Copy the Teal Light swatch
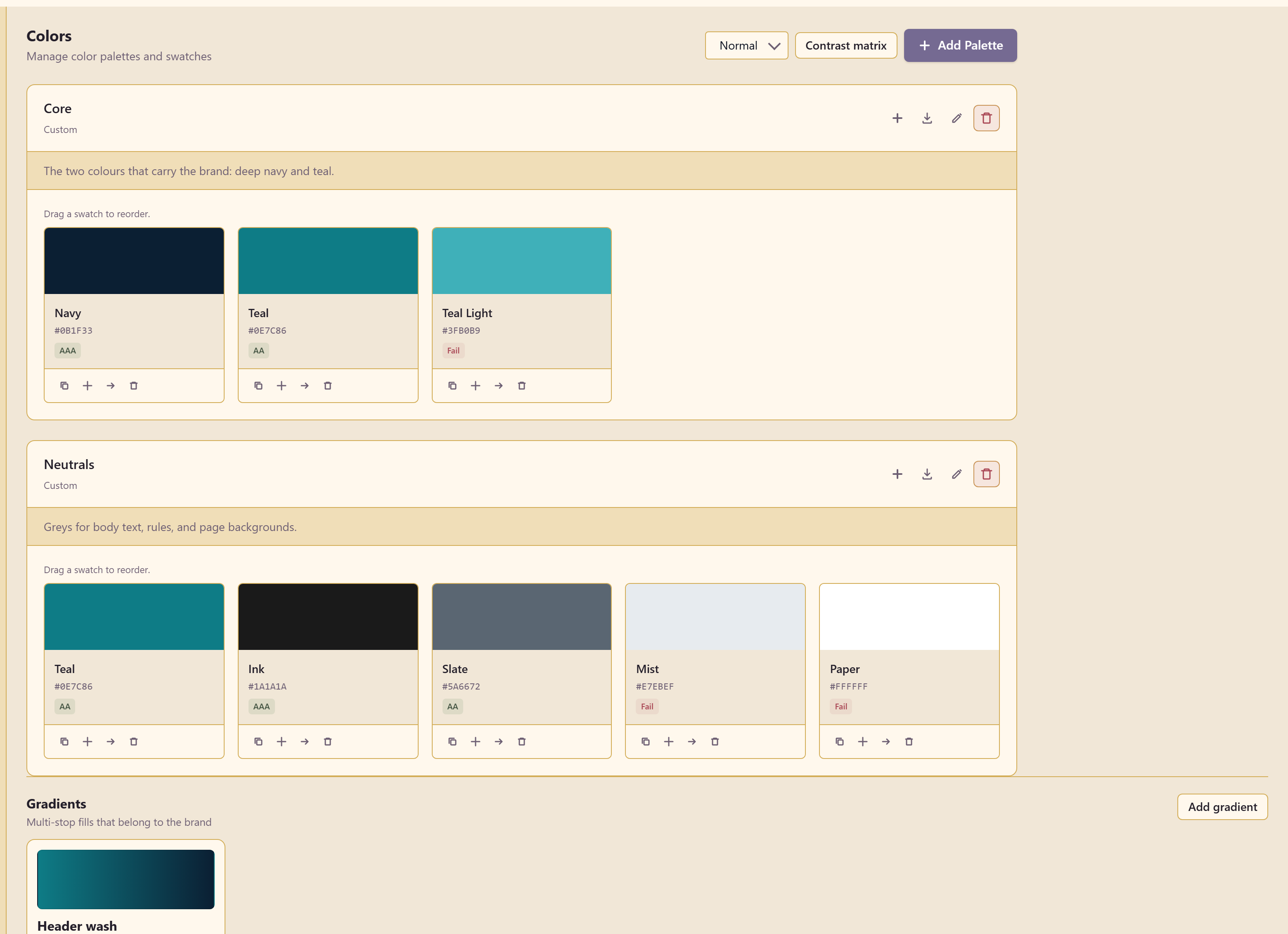Image resolution: width=1288 pixels, height=934 pixels. (452, 386)
